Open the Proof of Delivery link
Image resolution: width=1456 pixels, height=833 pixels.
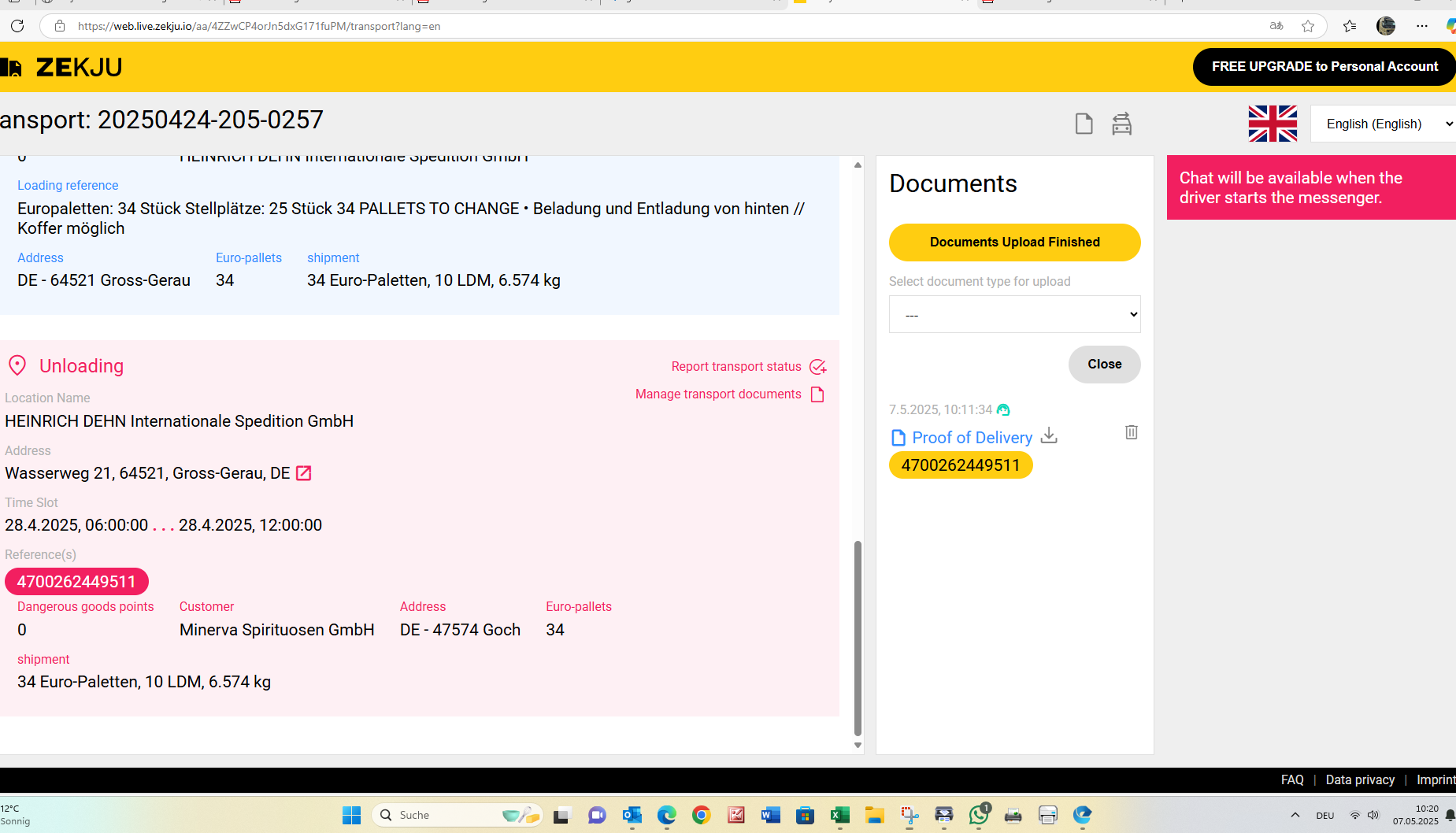pyautogui.click(x=972, y=438)
